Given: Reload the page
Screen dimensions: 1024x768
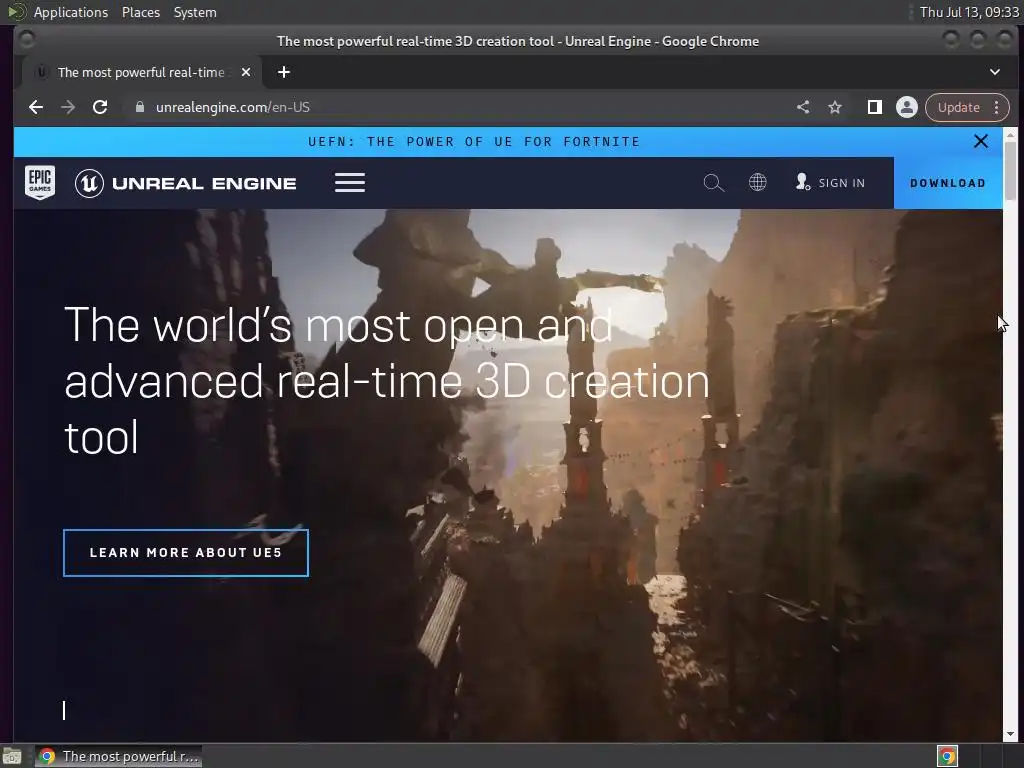Looking at the screenshot, I should [100, 107].
